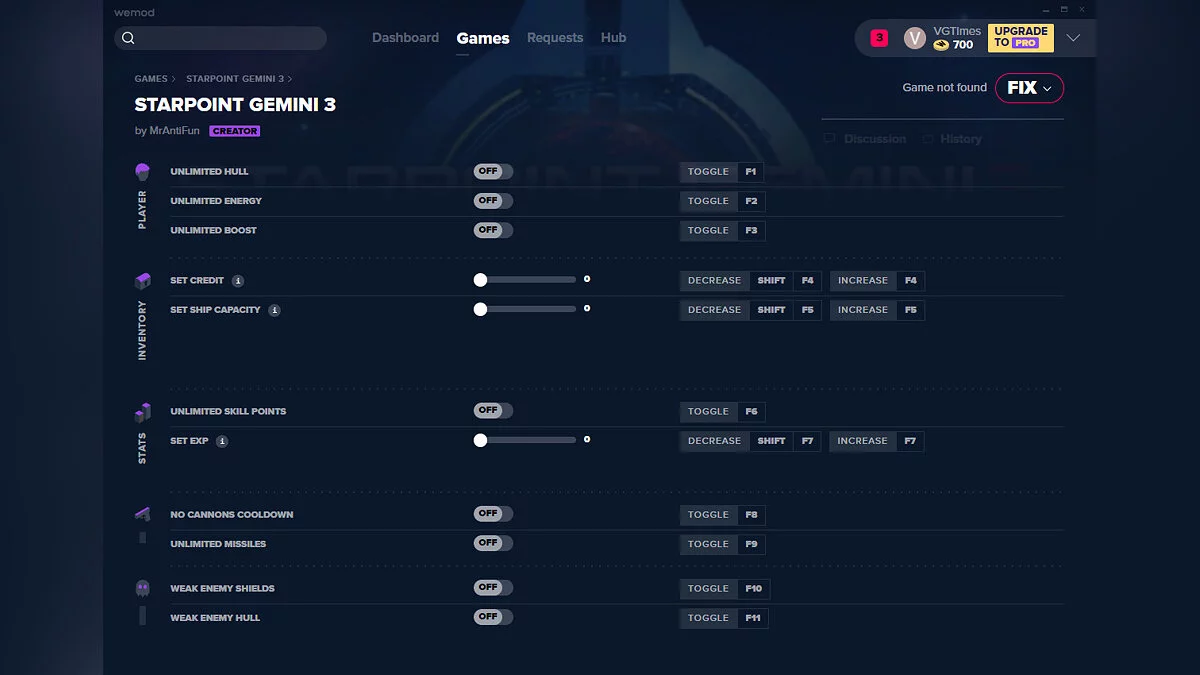Show info for Set Credit
This screenshot has width=1200, height=675.
(238, 281)
